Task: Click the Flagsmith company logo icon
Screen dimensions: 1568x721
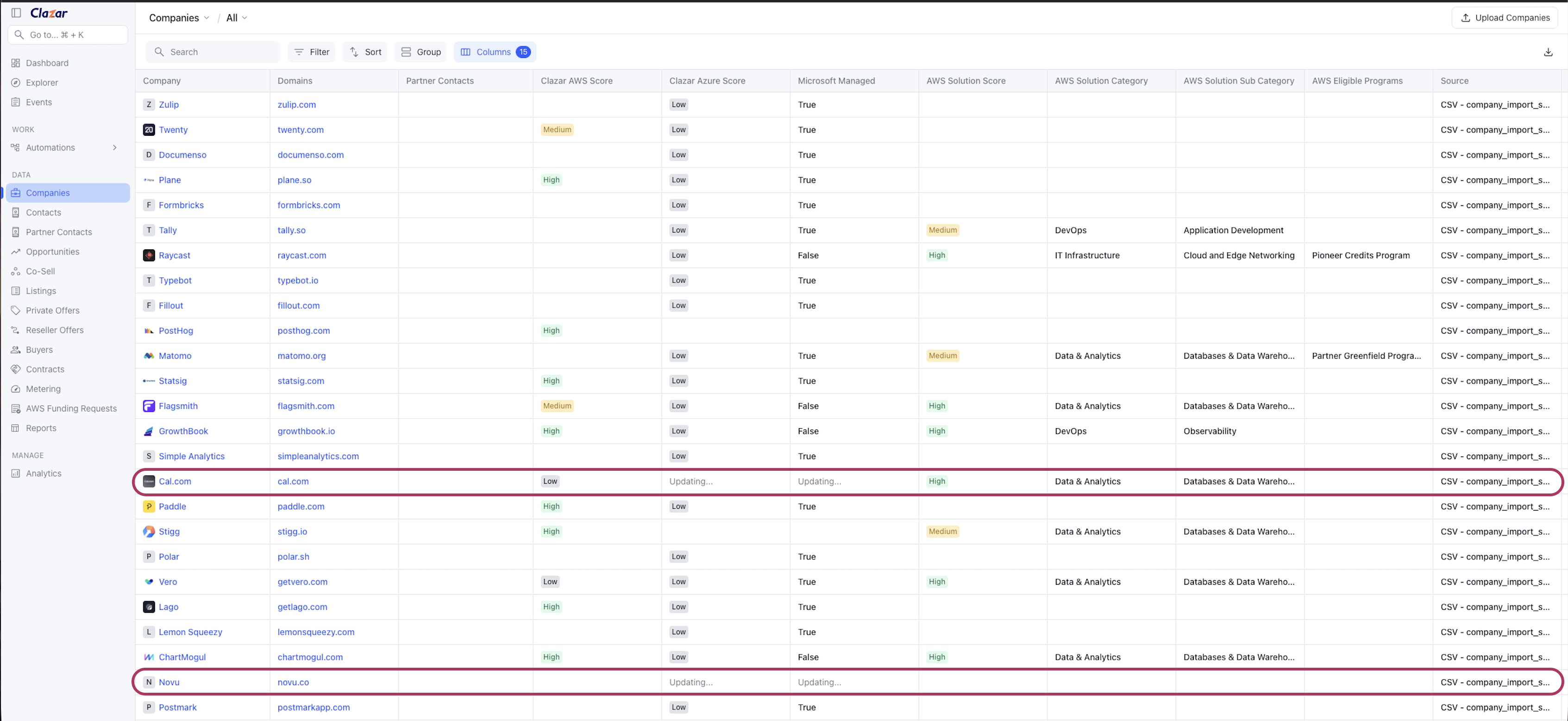Action: [x=149, y=406]
